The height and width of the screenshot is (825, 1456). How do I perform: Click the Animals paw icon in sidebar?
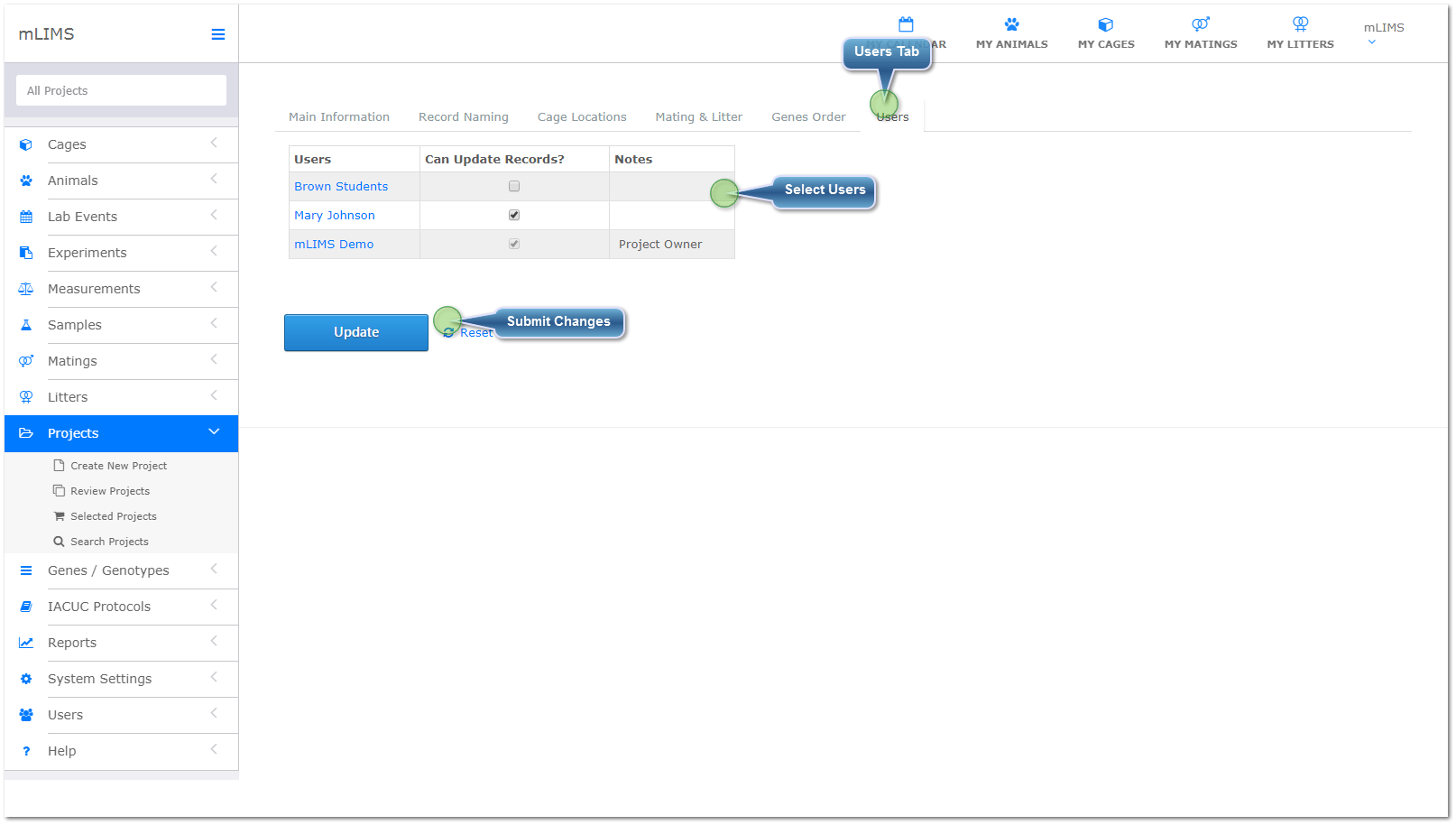26,181
